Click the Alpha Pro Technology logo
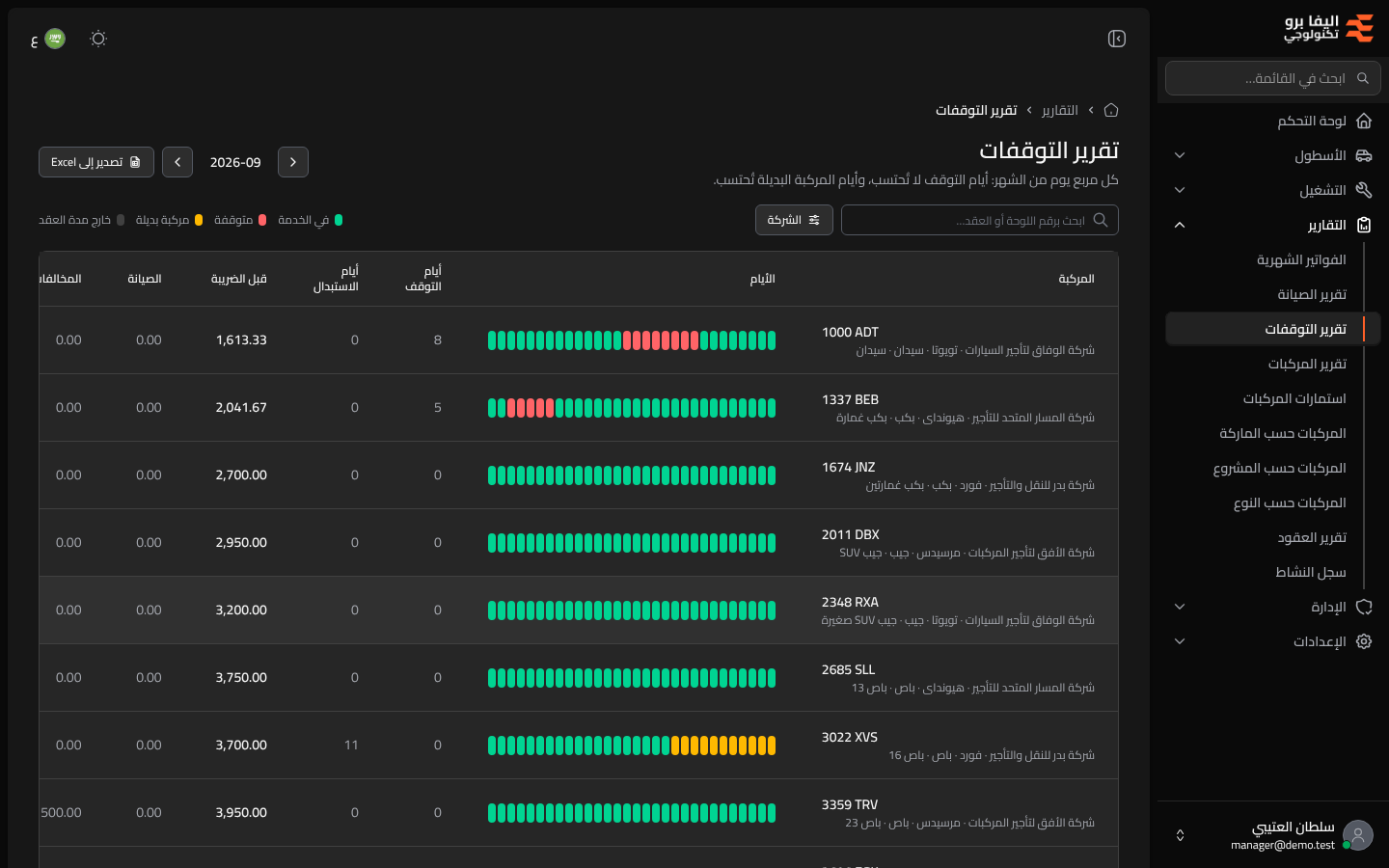Screen dimensions: 1389x868 coord(1329,28)
